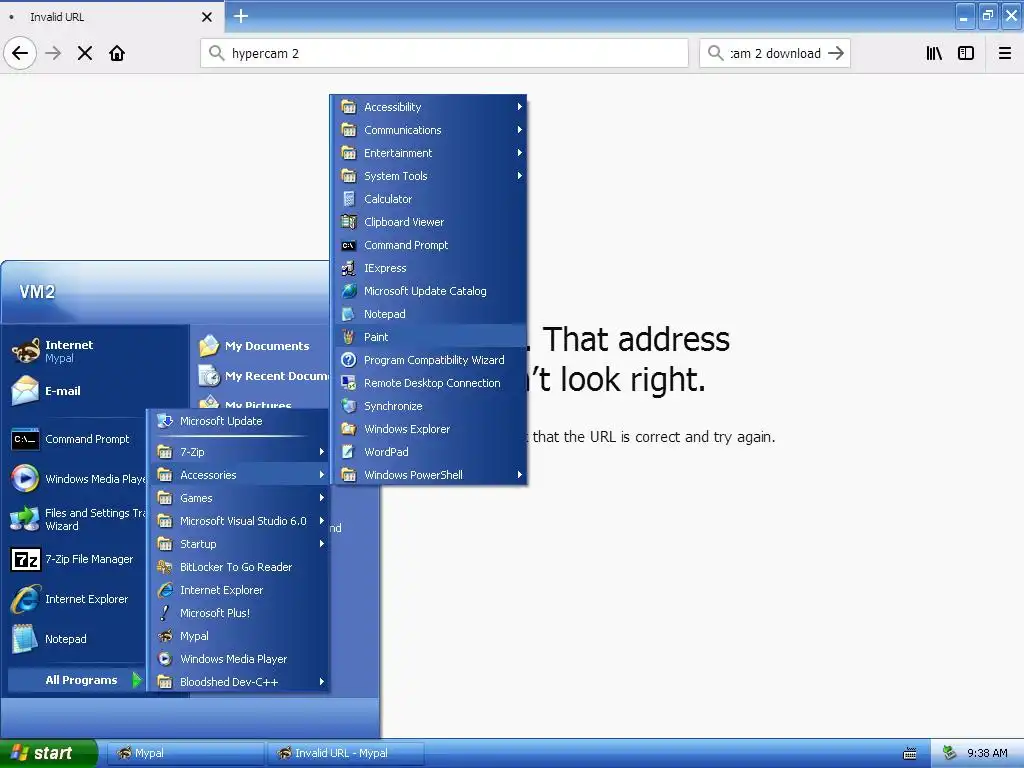
Task: Open Mypal from All Programs list
Action: point(239,636)
